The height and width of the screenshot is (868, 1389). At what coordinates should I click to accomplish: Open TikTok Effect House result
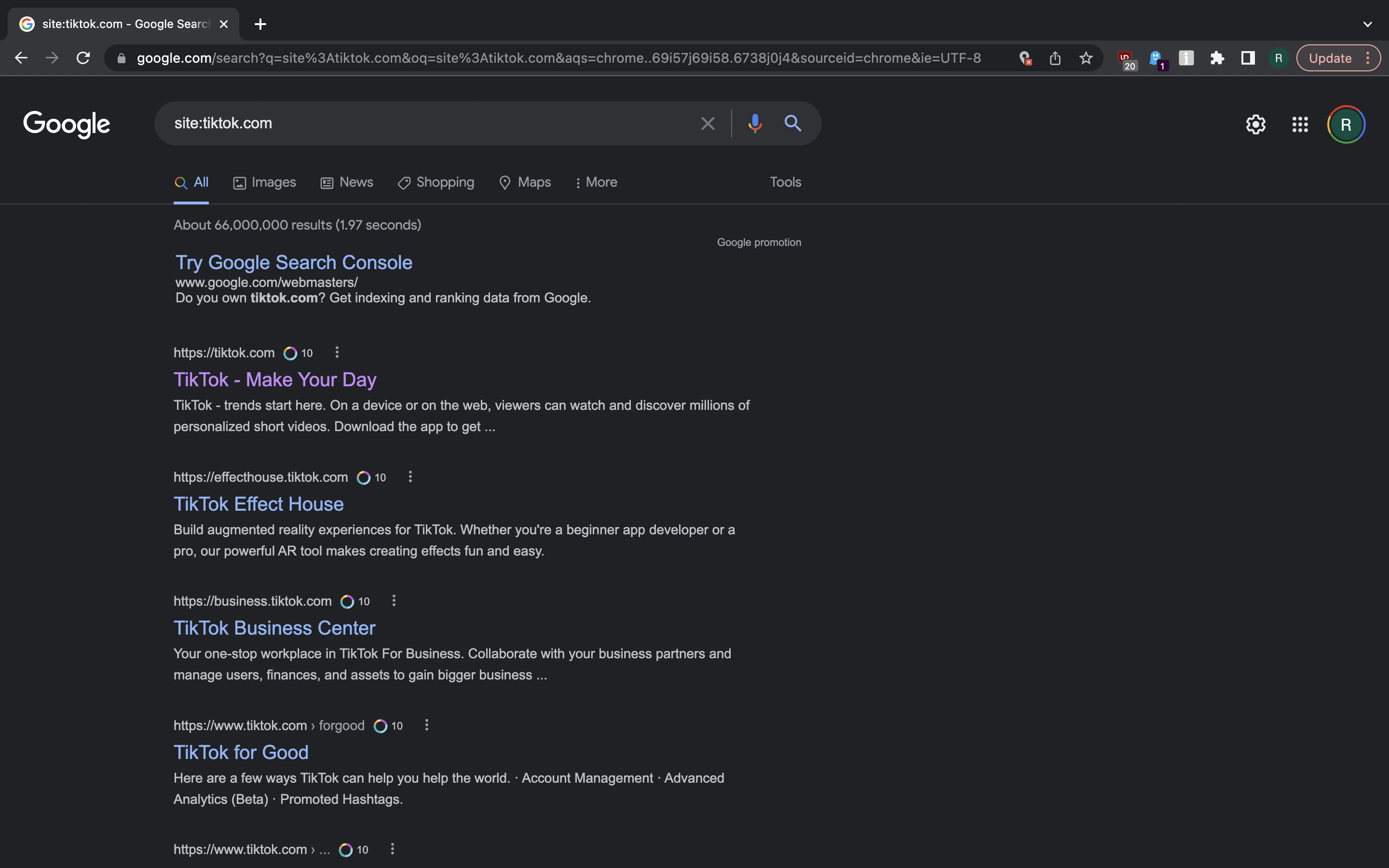coord(259,504)
